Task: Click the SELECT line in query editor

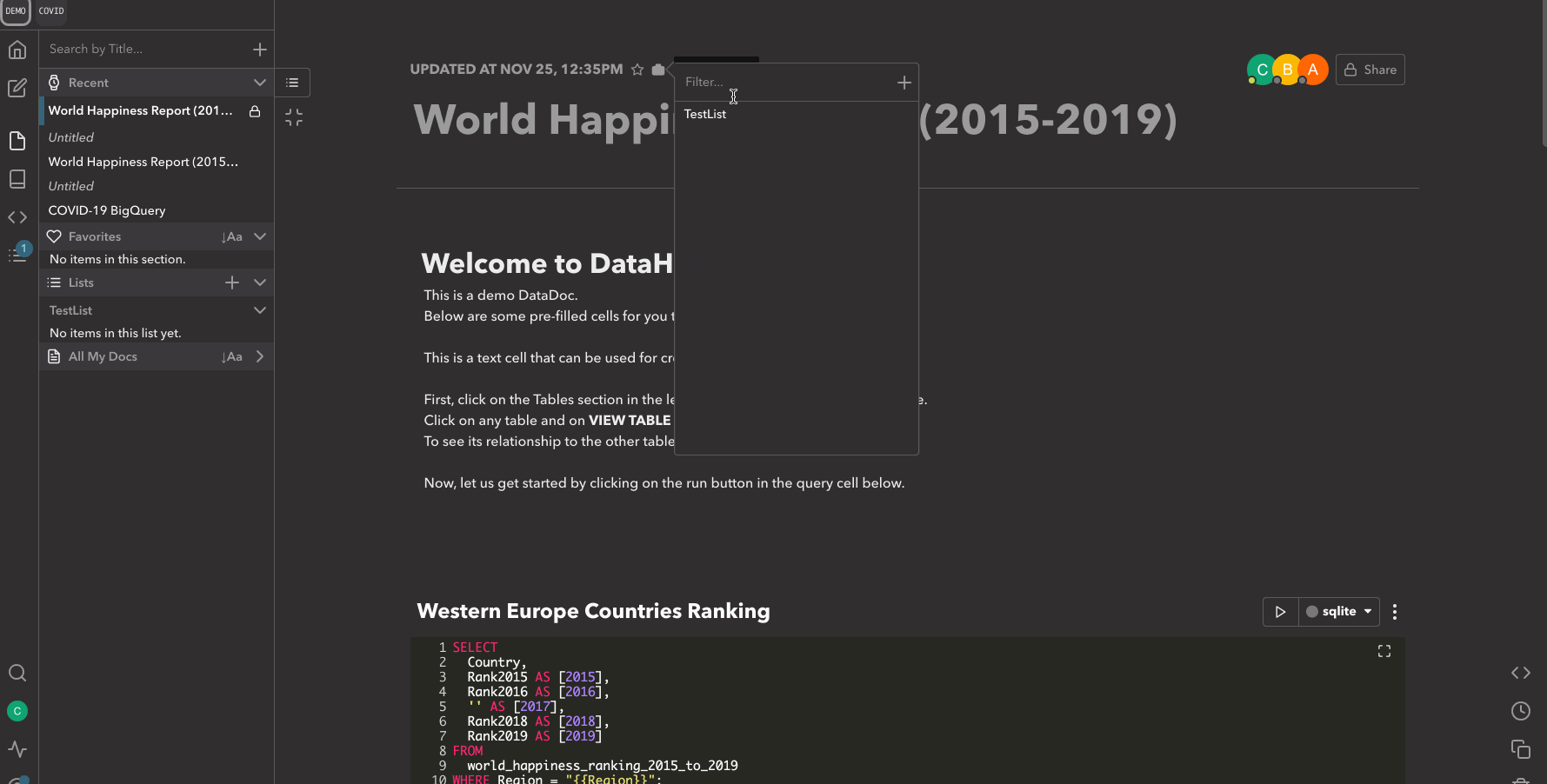Action: coord(476,648)
